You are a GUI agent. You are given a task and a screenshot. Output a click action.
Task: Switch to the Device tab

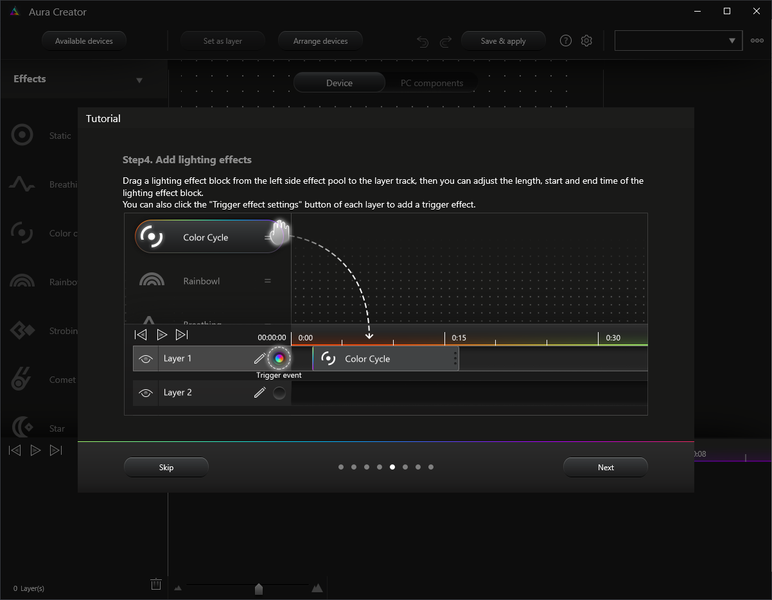339,83
